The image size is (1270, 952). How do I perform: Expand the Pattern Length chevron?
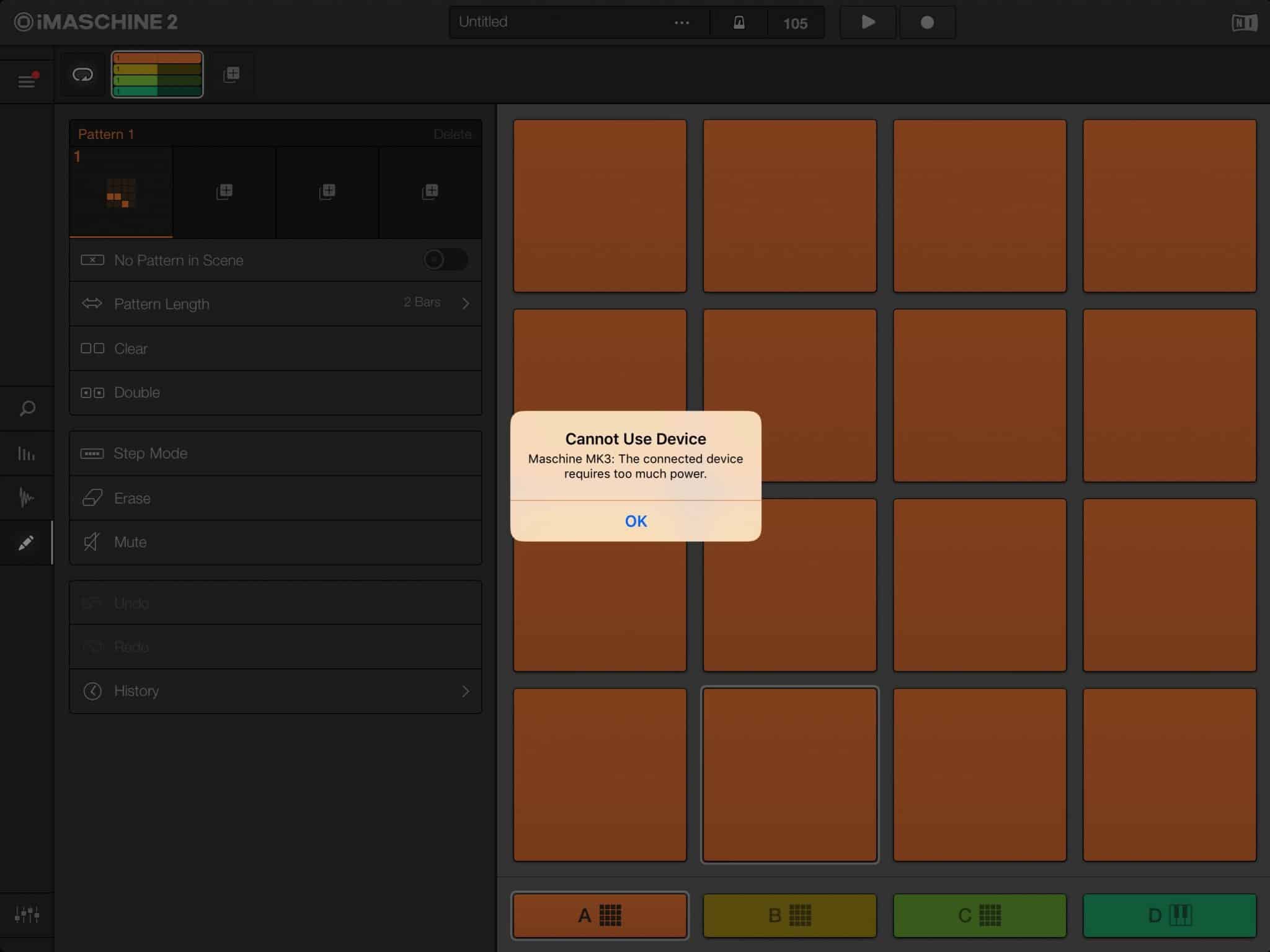point(466,303)
